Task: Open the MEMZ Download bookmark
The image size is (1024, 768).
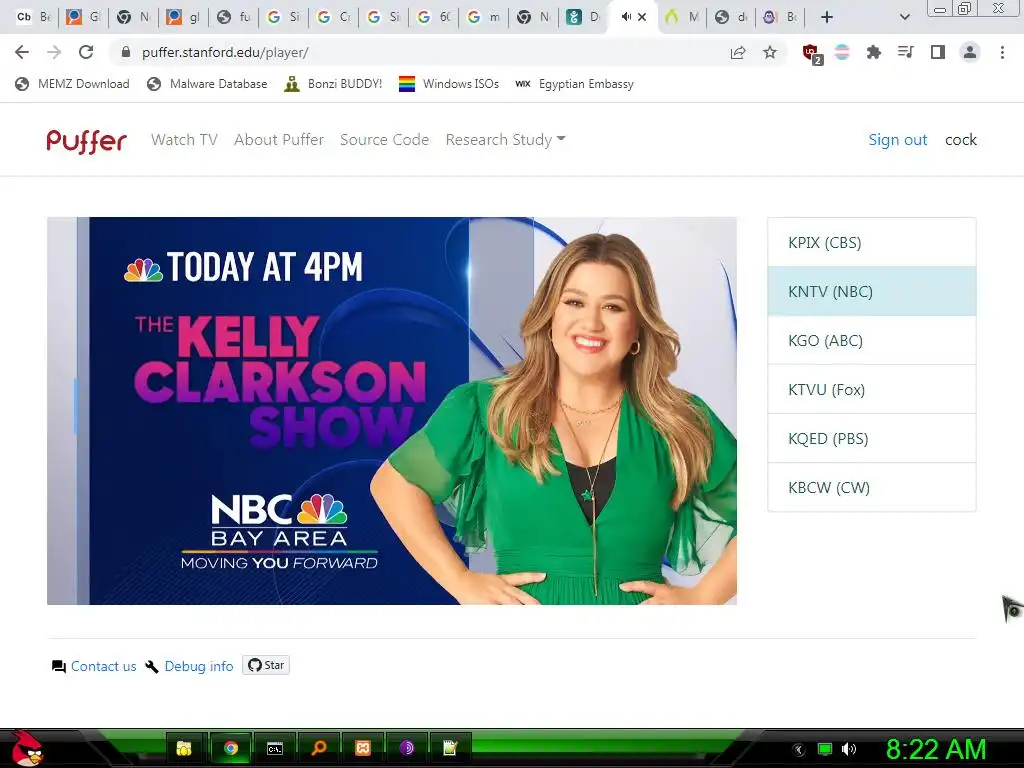Action: 72,84
